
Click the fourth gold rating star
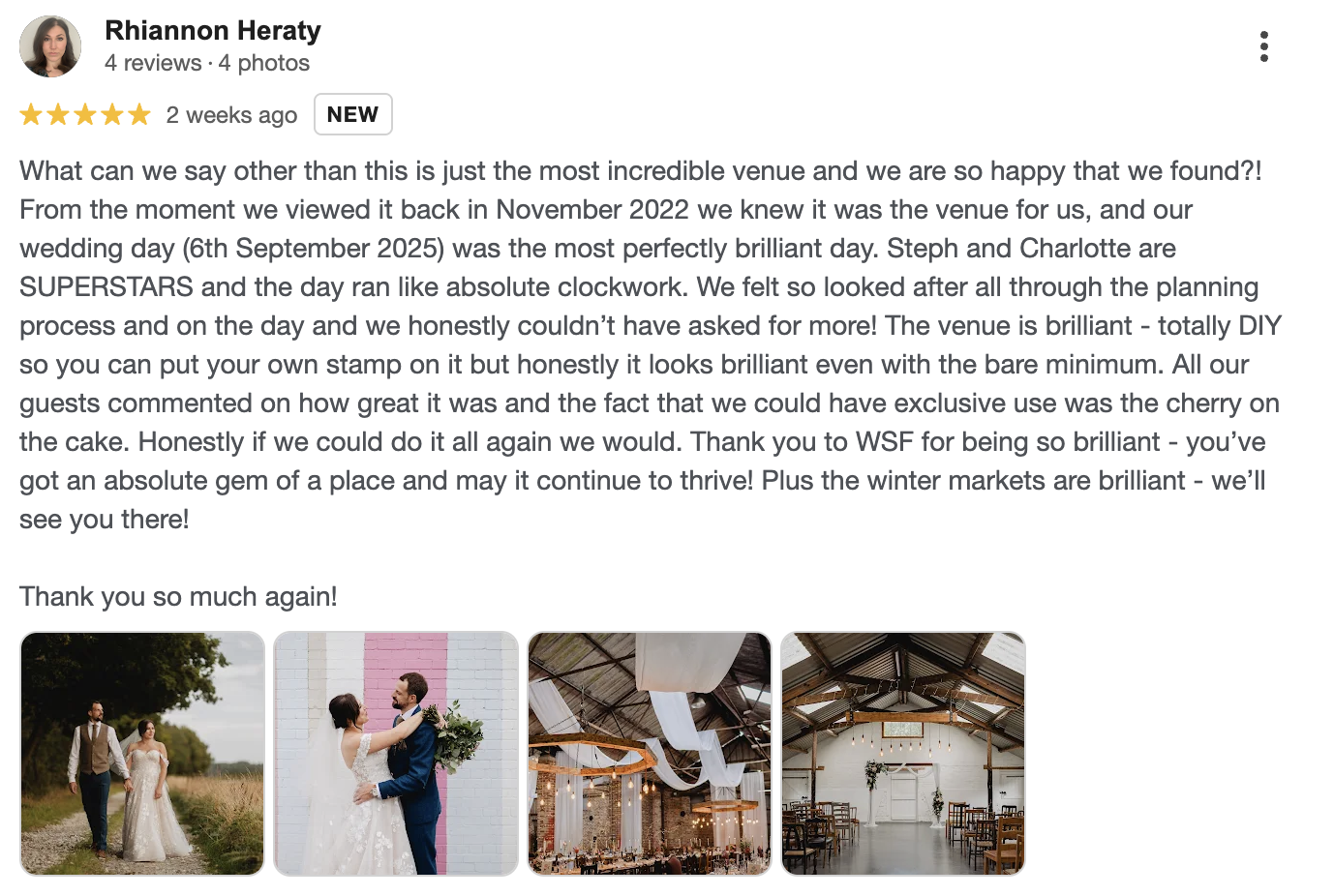[x=112, y=115]
